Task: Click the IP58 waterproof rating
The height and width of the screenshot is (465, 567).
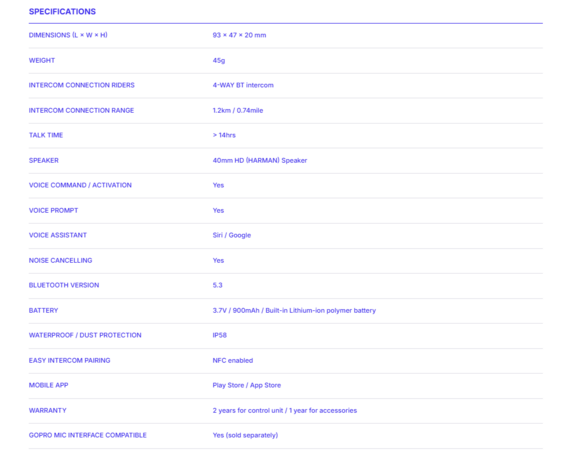Action: pyautogui.click(x=219, y=335)
